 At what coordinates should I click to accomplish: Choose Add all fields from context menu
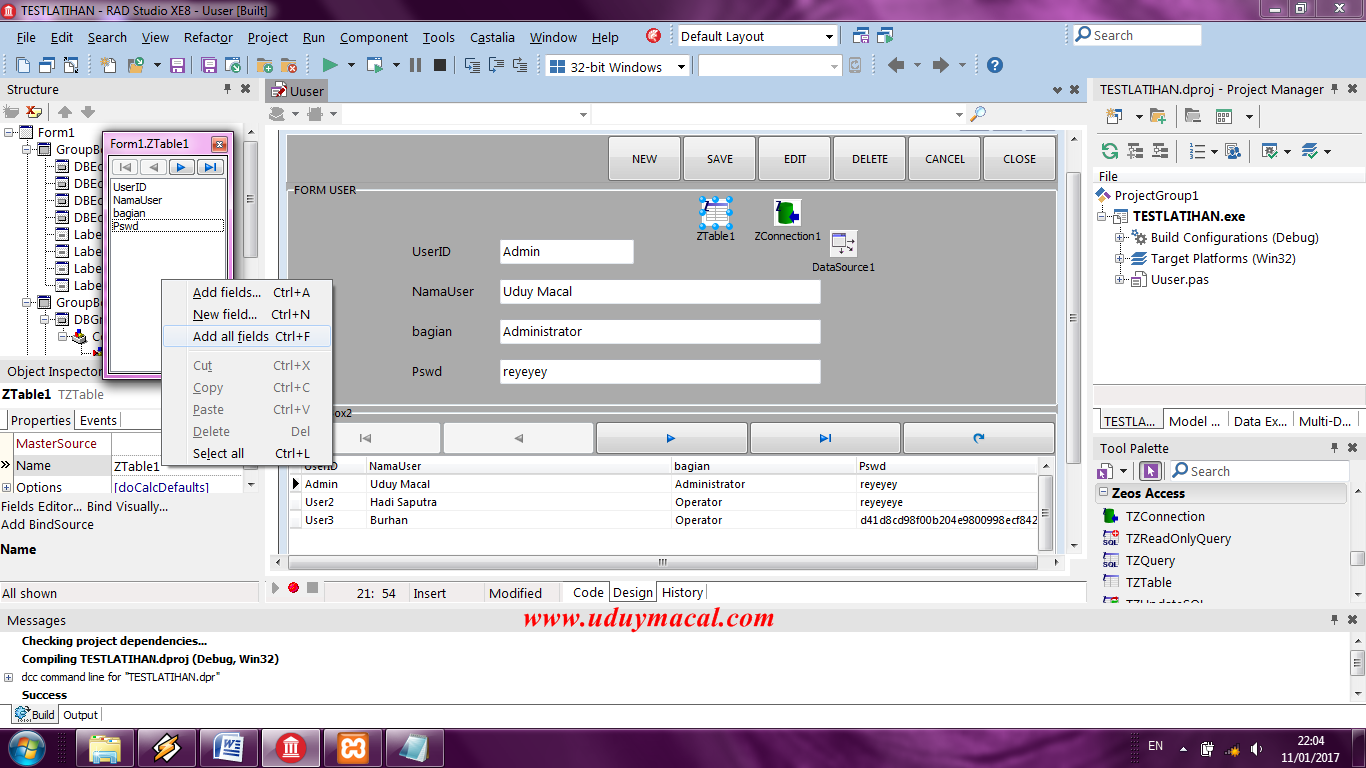pyautogui.click(x=247, y=336)
